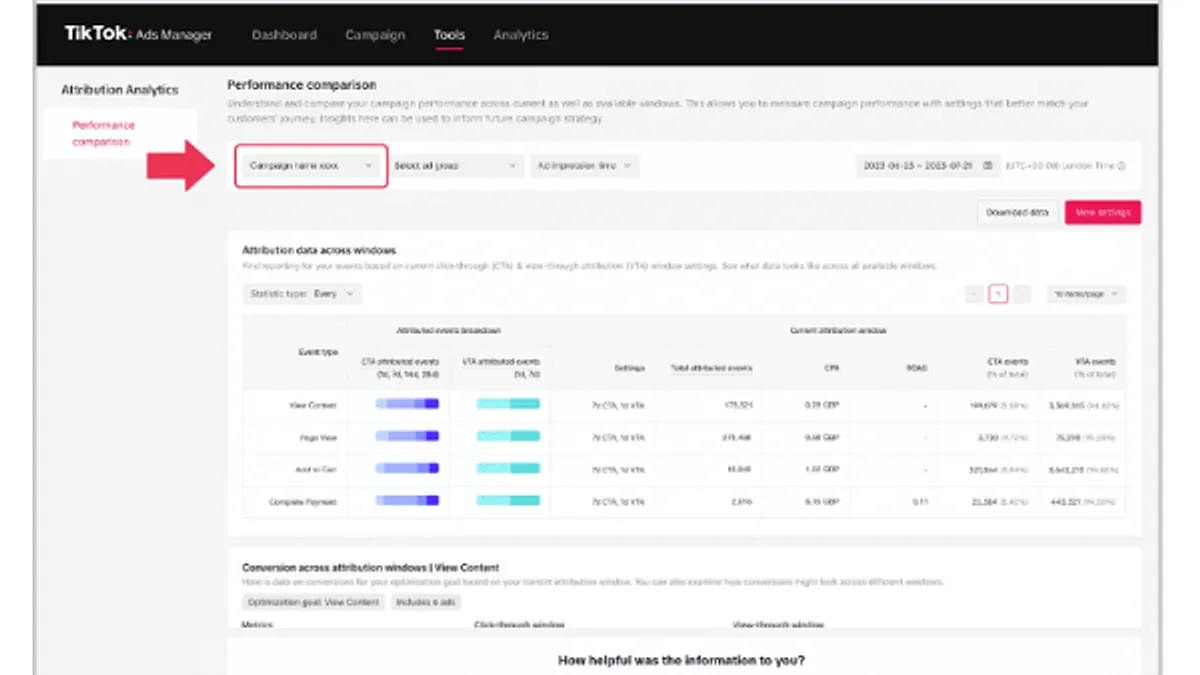Click the VTA attributed events column header
The width and height of the screenshot is (1200, 675).
tap(501, 367)
